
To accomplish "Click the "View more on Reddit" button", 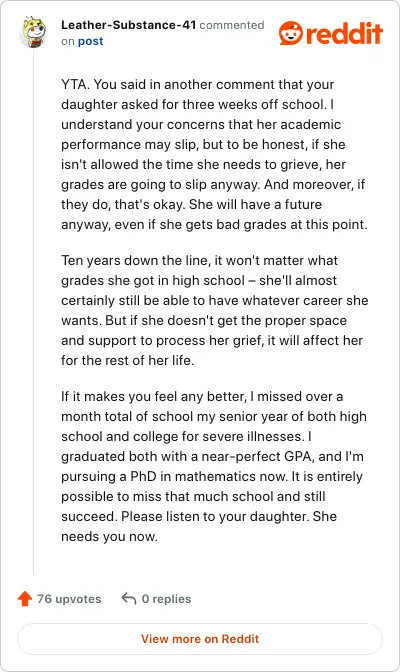I will tap(200, 639).
